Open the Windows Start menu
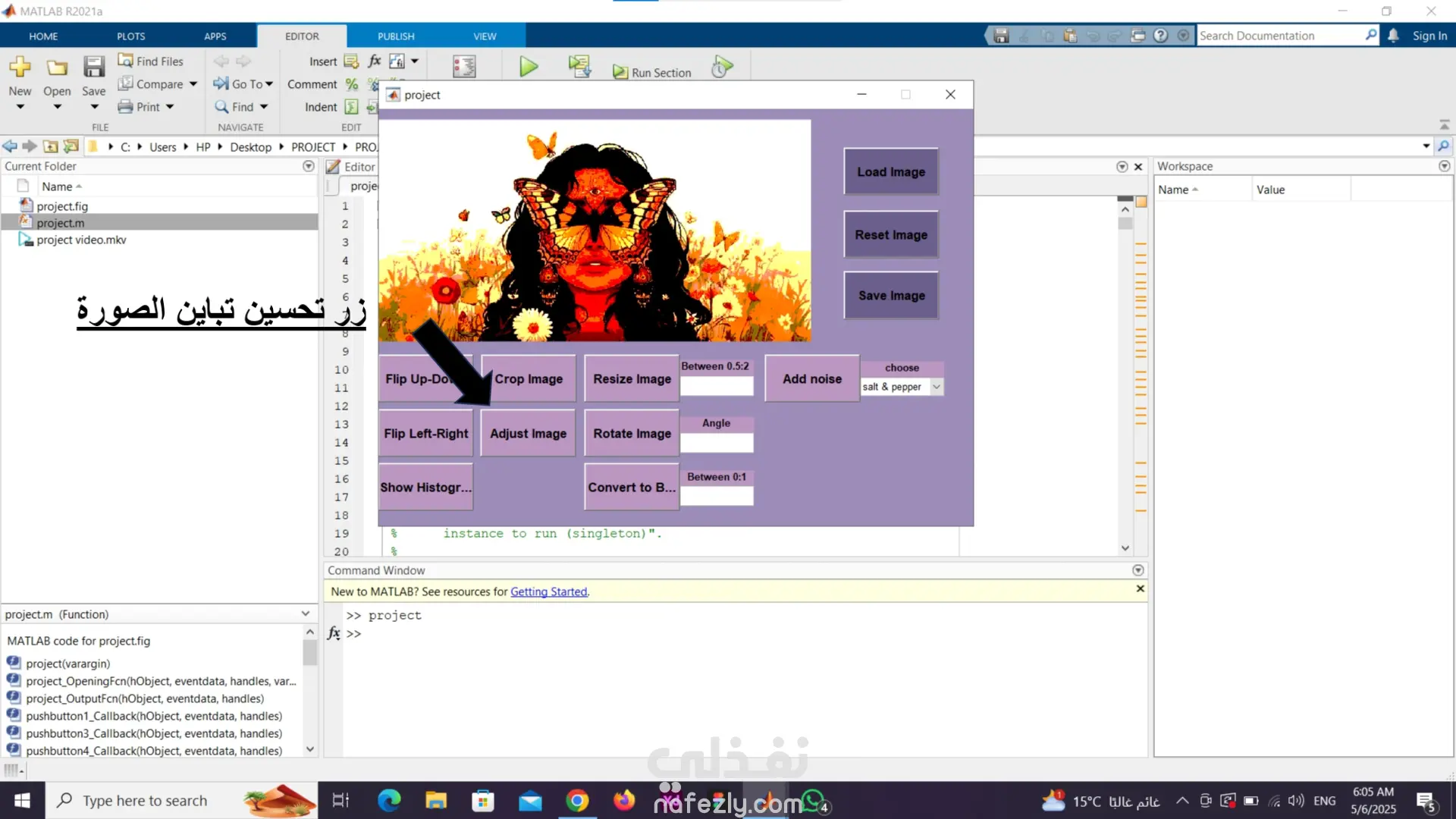This screenshot has width=1456, height=819. [22, 801]
